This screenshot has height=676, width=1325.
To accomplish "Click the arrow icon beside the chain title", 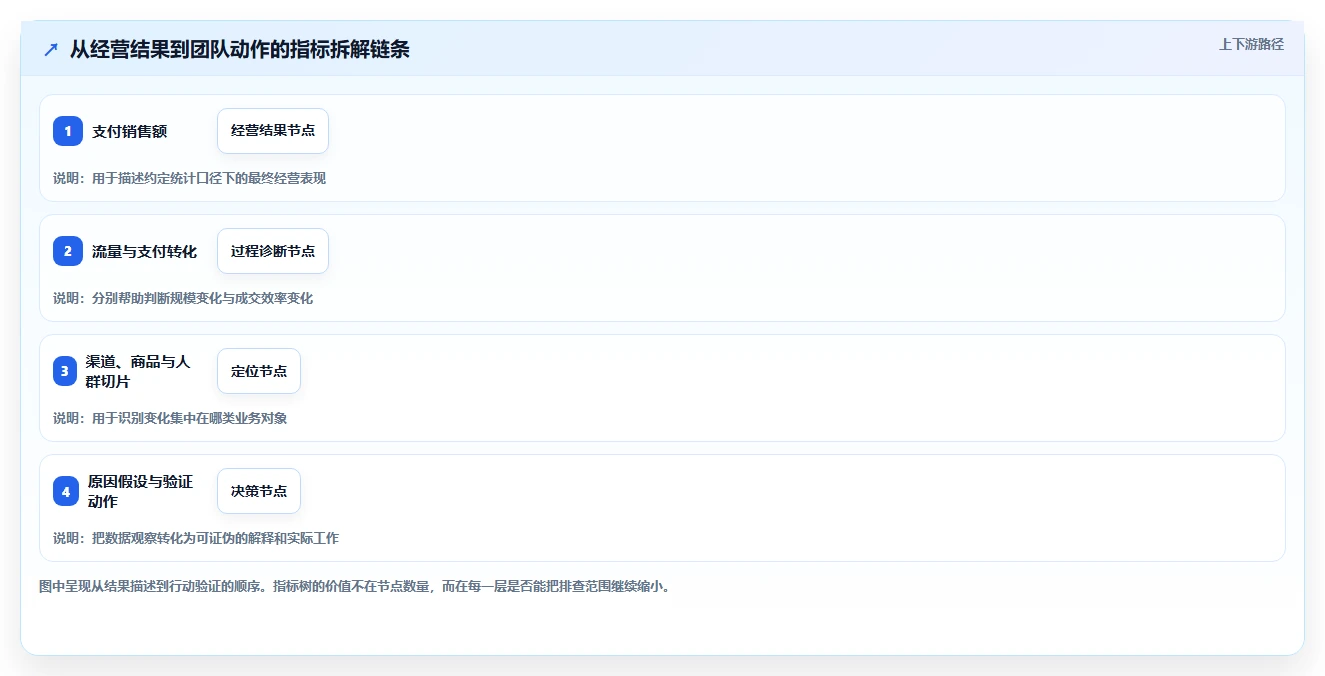I will pos(51,50).
